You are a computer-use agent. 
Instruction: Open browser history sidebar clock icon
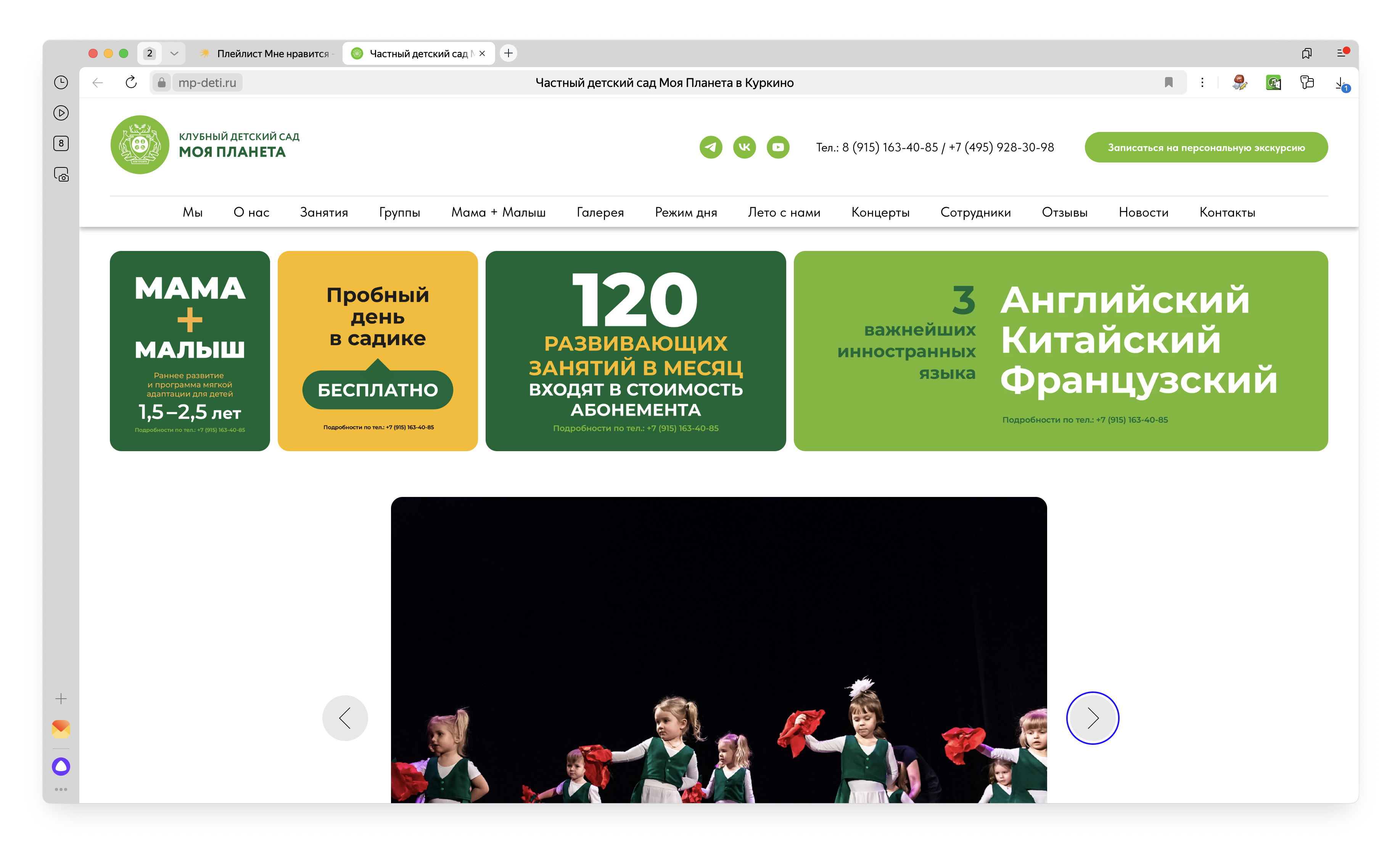tap(61, 82)
